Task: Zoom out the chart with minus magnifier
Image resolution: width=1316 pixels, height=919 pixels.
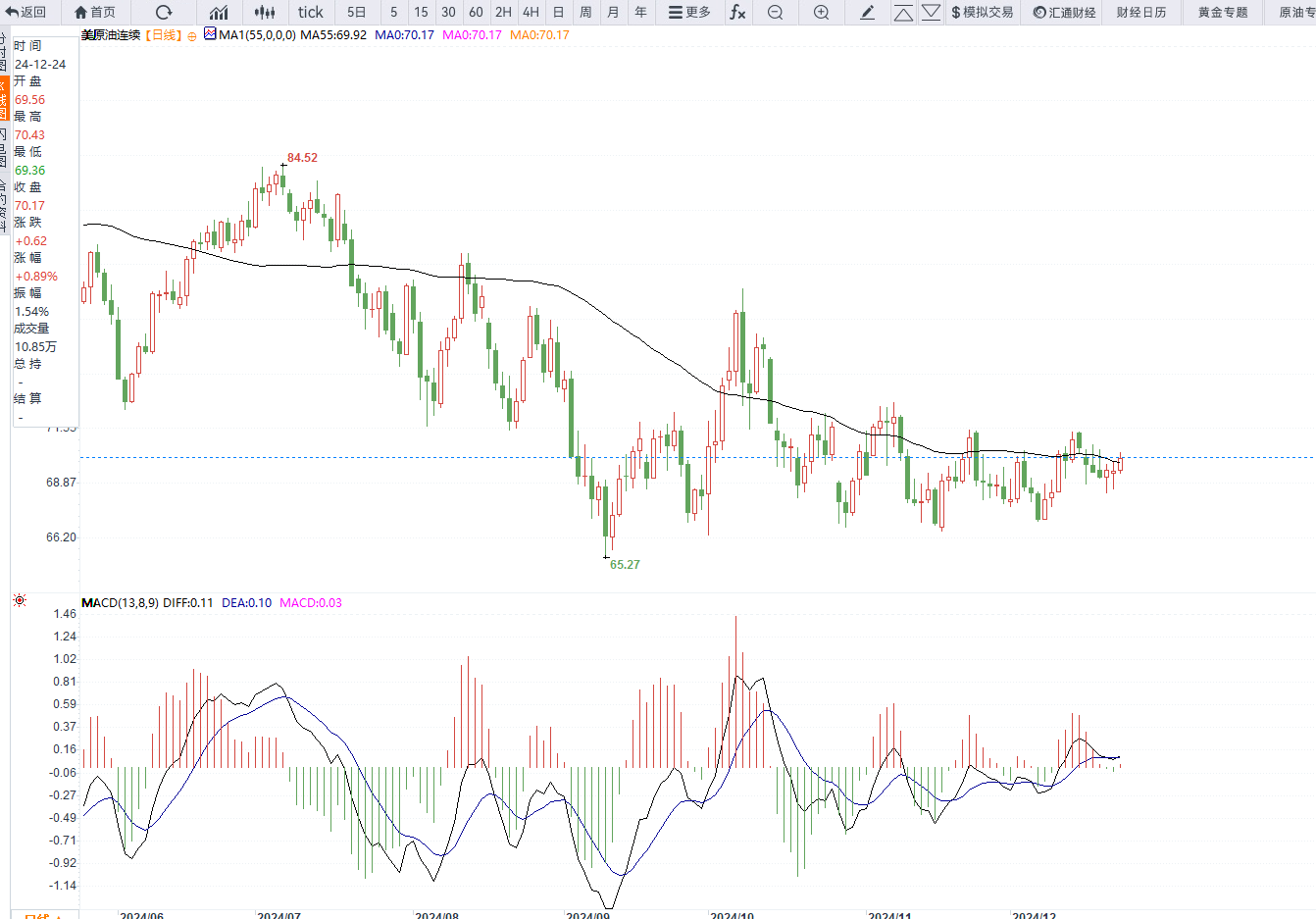Action: tap(775, 12)
